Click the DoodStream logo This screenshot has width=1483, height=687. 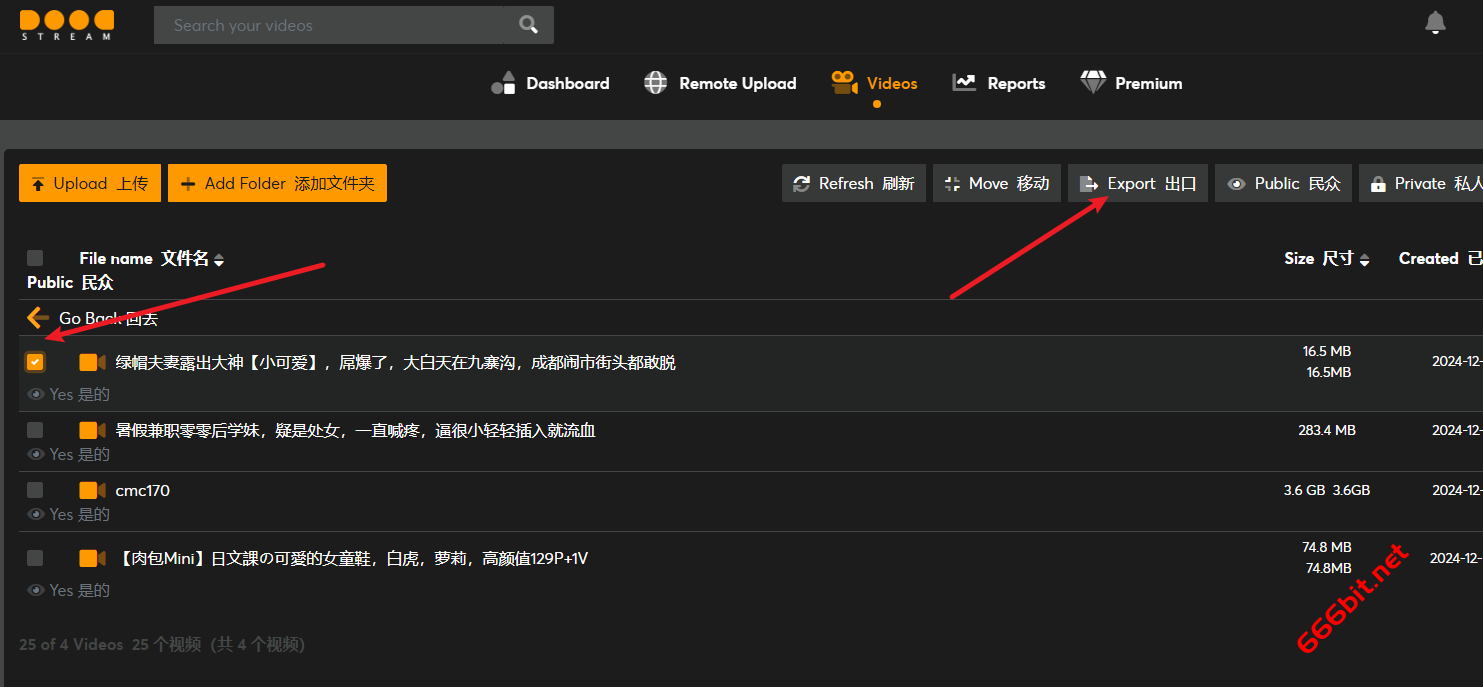tap(67, 25)
